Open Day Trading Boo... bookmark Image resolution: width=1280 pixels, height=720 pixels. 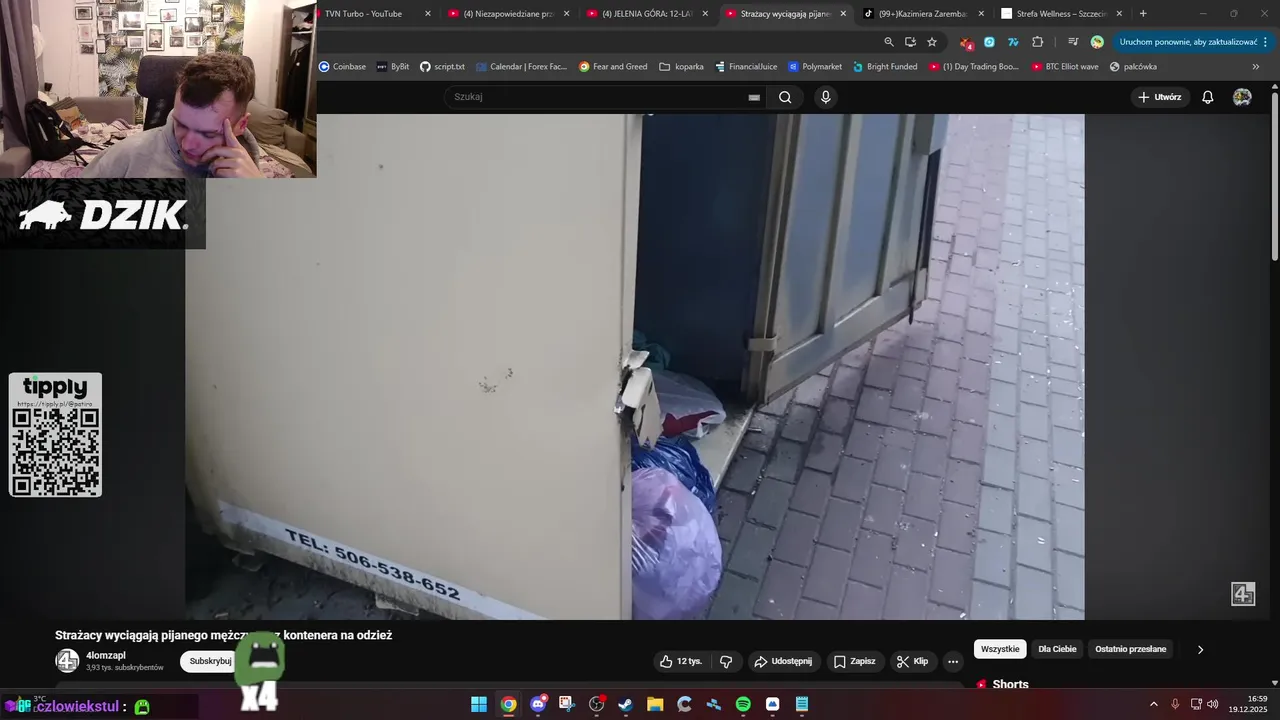974,67
